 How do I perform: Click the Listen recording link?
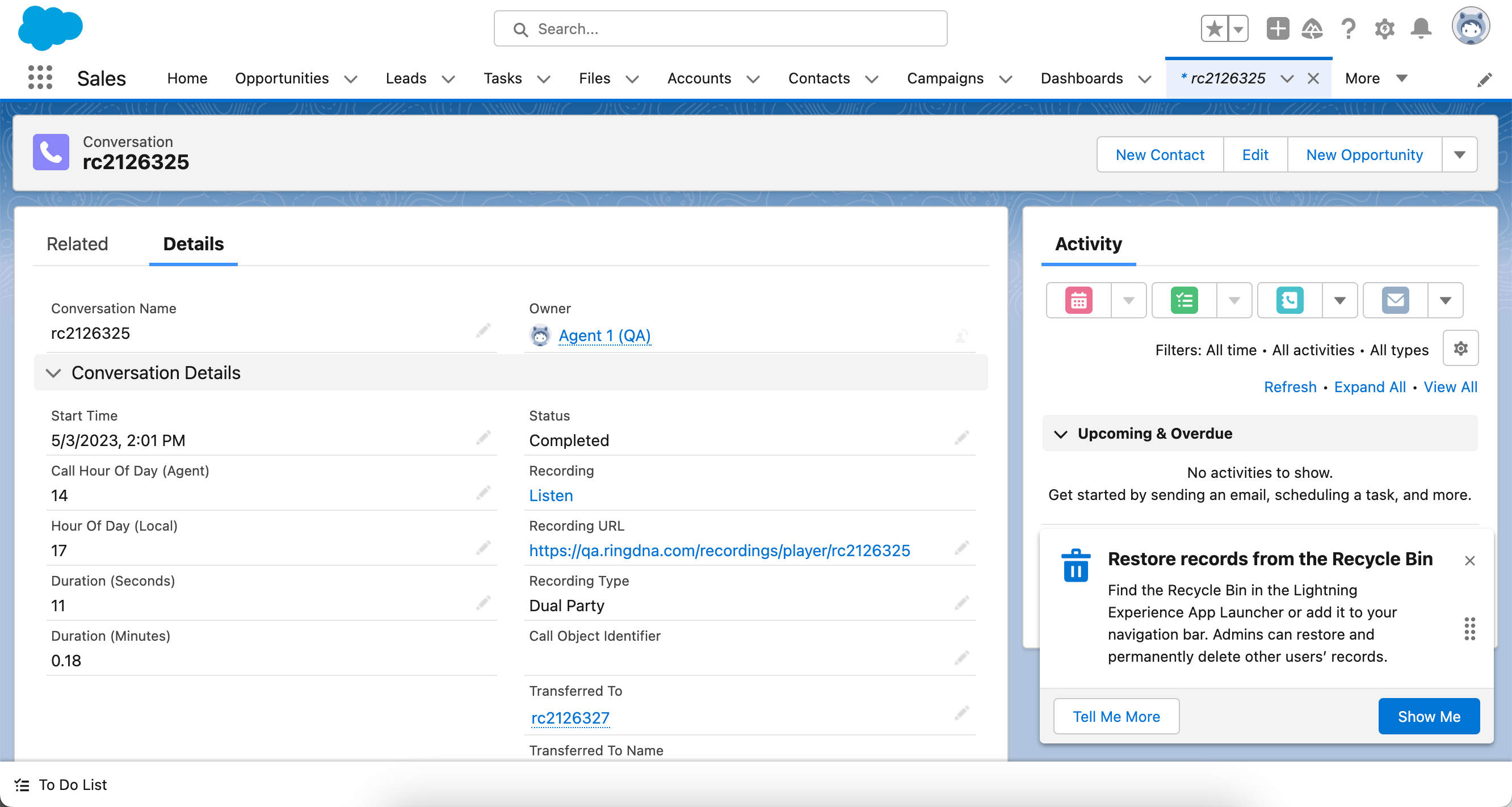(x=551, y=496)
